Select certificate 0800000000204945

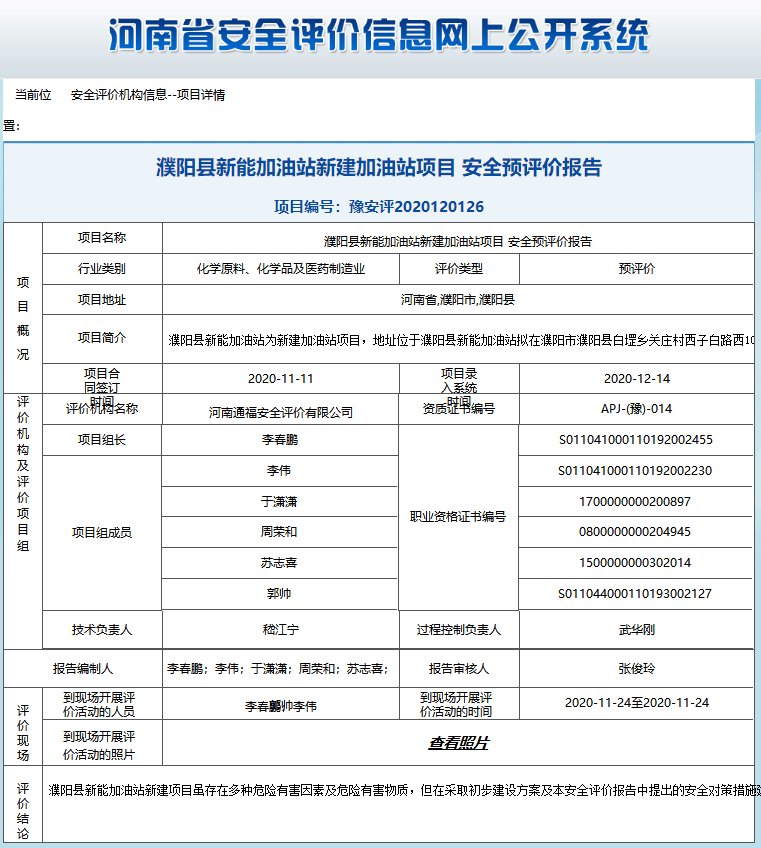click(635, 532)
